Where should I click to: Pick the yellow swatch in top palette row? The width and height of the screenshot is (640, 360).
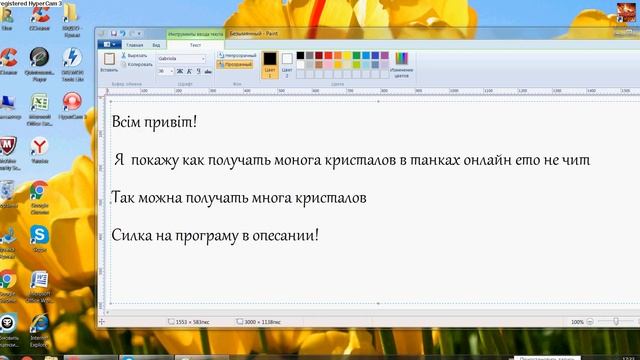[x=347, y=55]
